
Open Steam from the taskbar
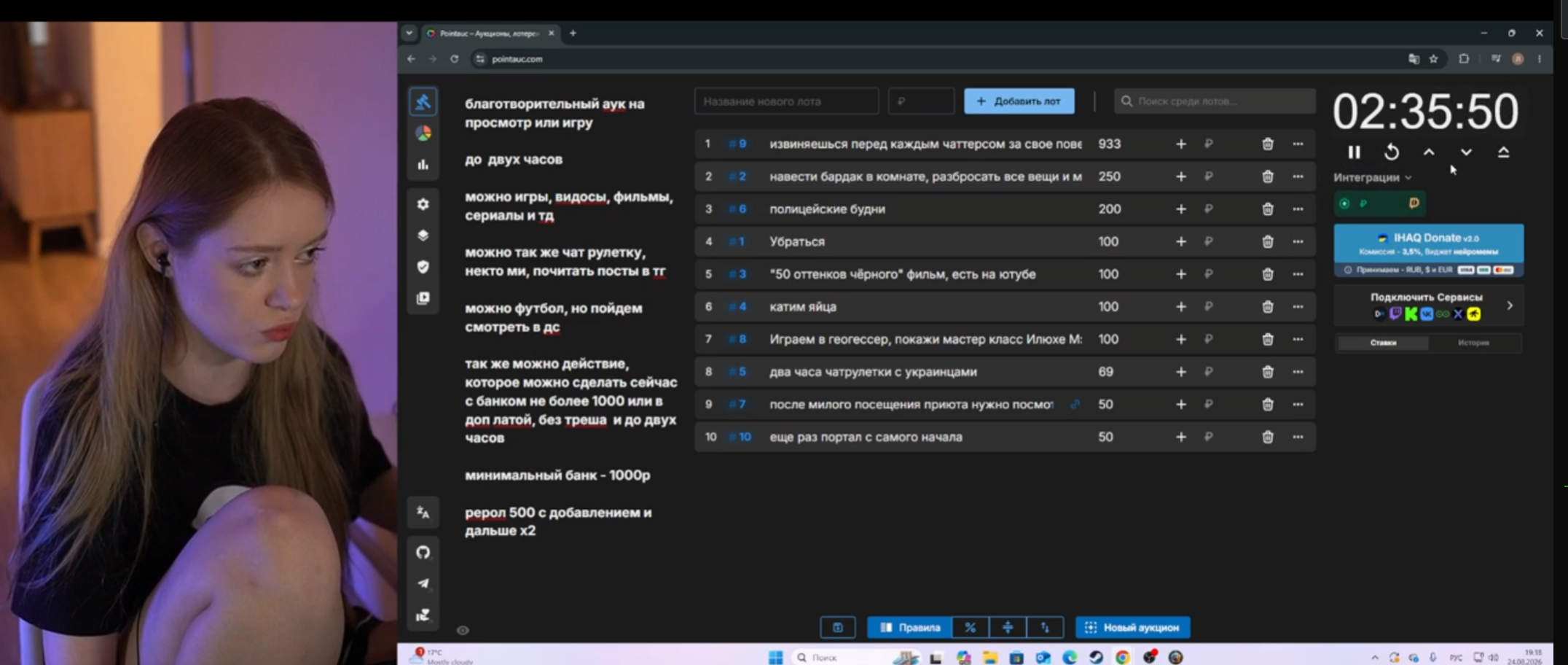(1096, 658)
